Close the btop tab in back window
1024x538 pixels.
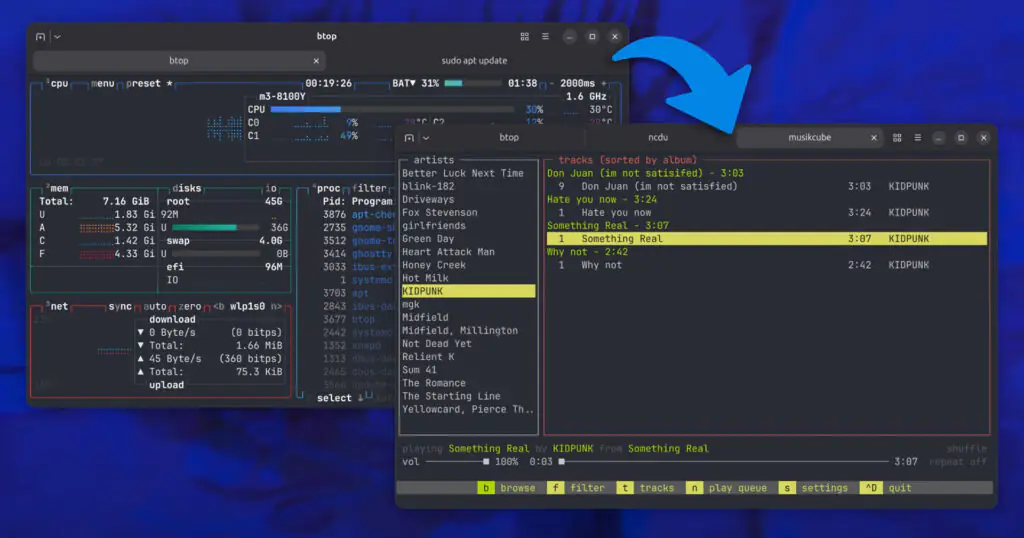pos(317,60)
